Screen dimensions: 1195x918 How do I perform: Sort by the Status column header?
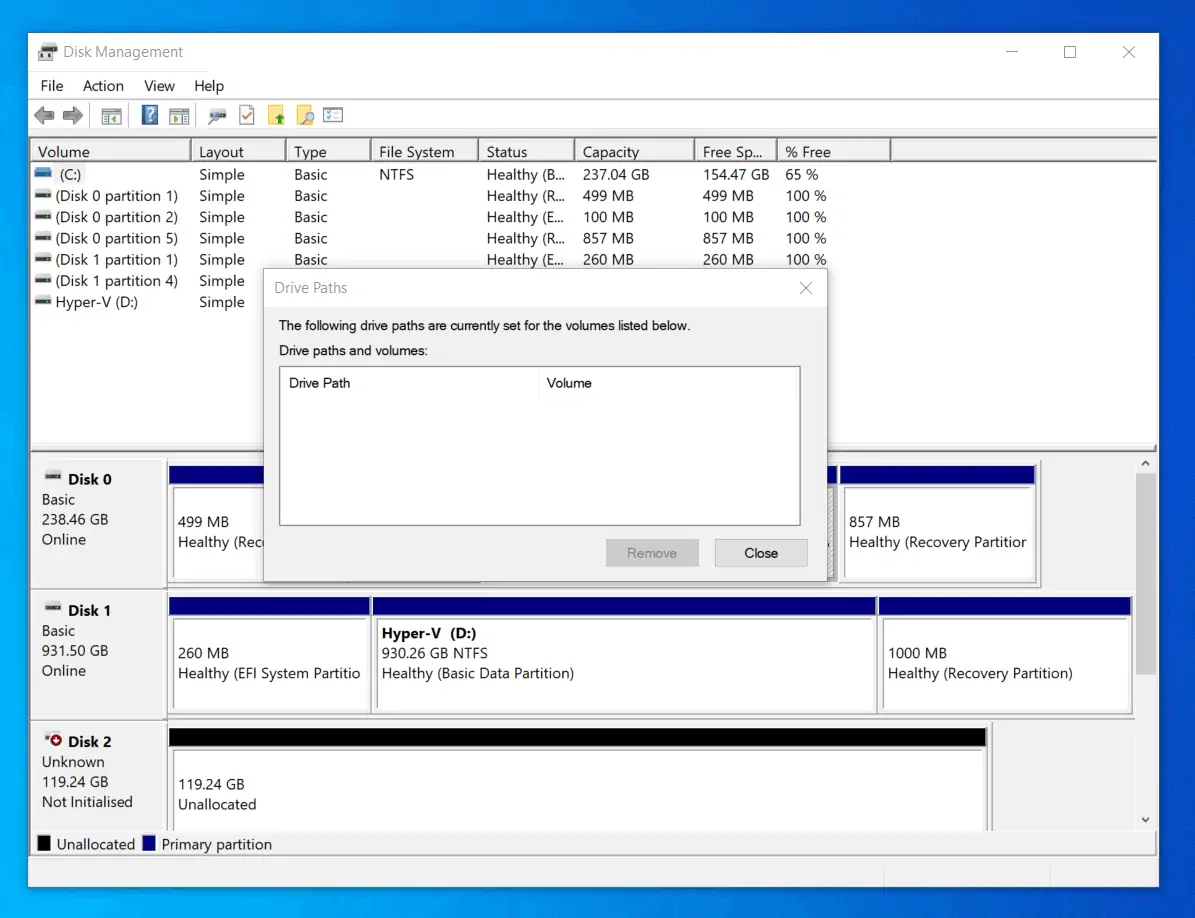(x=526, y=152)
